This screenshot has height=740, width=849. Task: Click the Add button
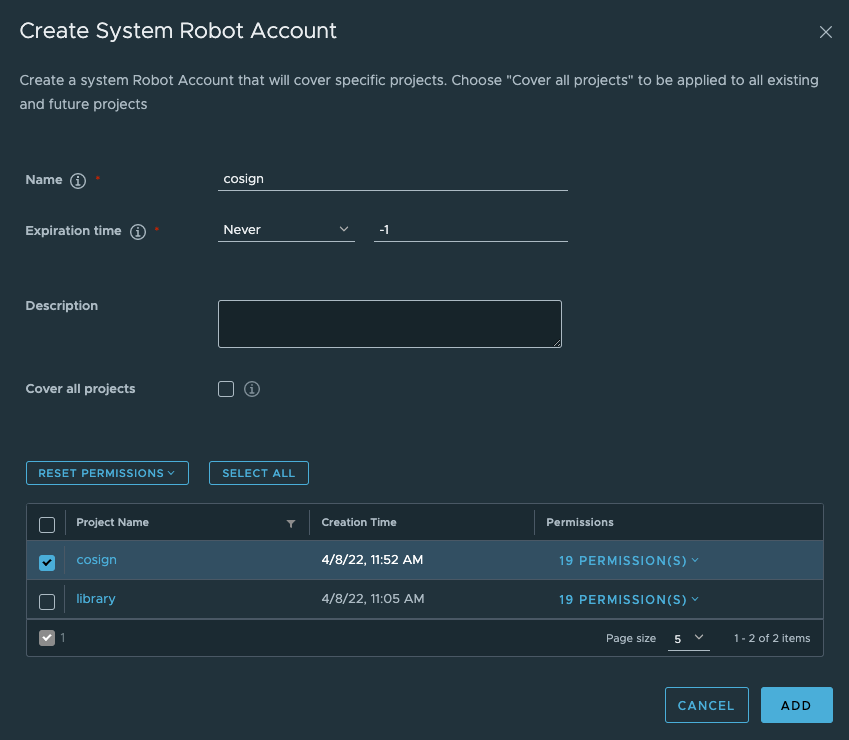pyautogui.click(x=796, y=705)
